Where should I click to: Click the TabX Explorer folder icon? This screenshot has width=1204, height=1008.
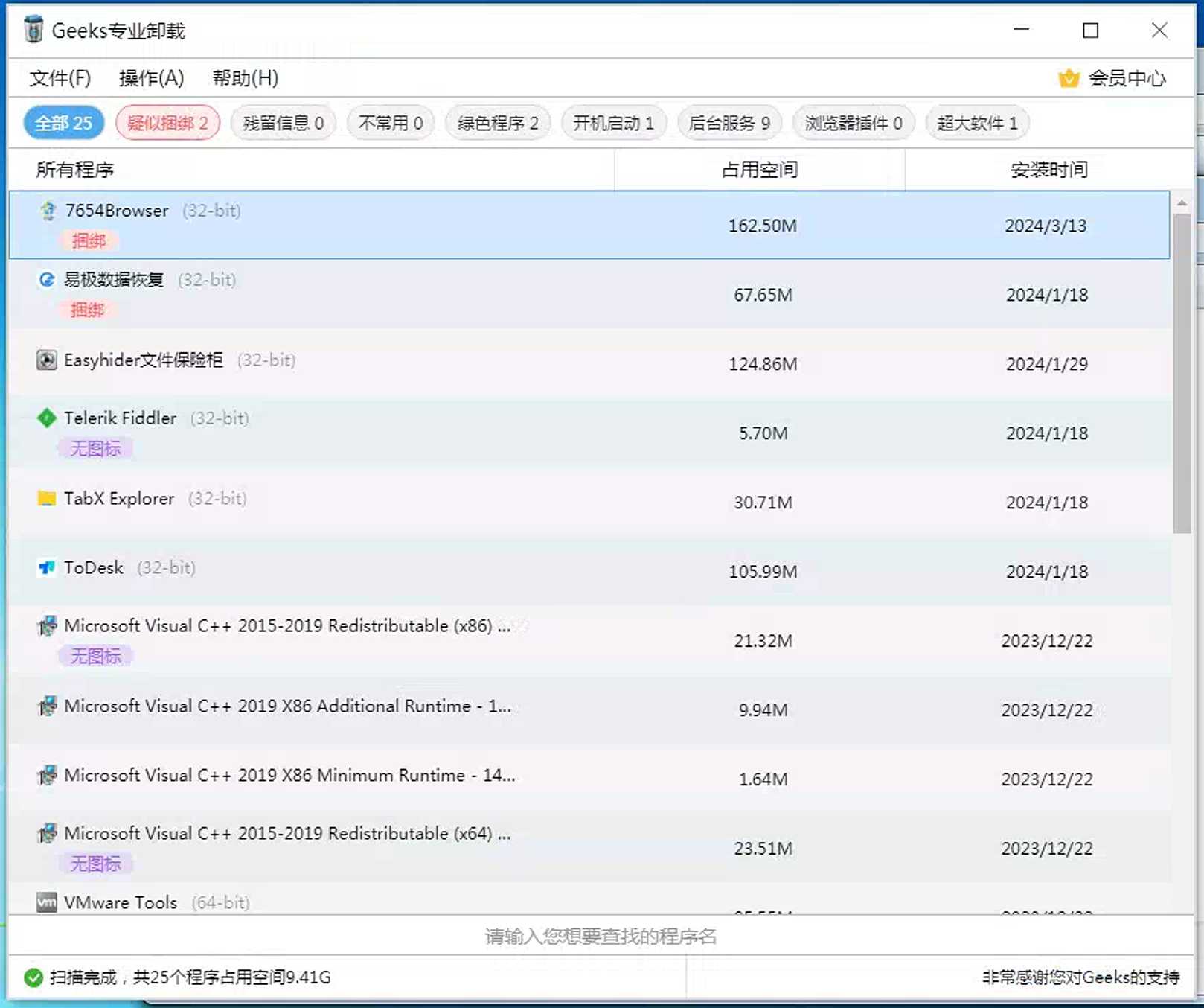47,498
